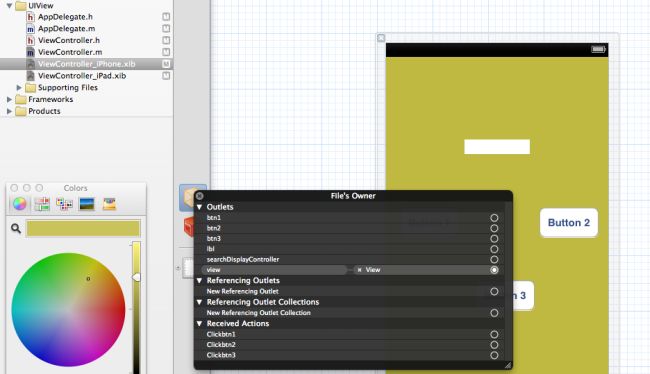This screenshot has width=650, height=374.
Task: Click the New Referencing Outlet Collection connection circle
Action: (x=494, y=313)
